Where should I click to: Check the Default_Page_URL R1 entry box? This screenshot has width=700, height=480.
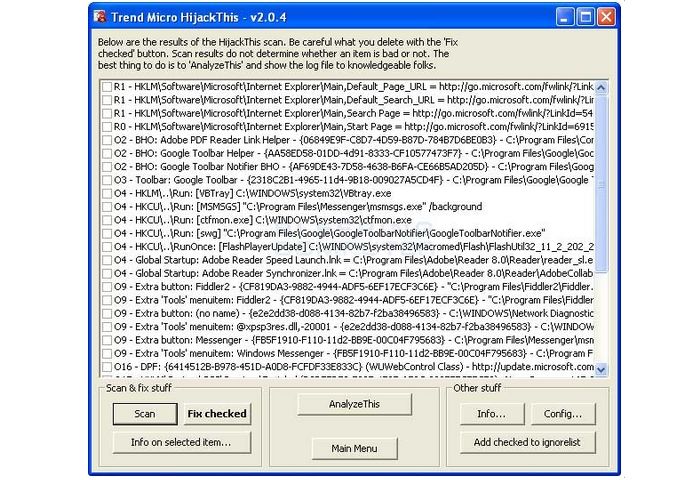(107, 87)
